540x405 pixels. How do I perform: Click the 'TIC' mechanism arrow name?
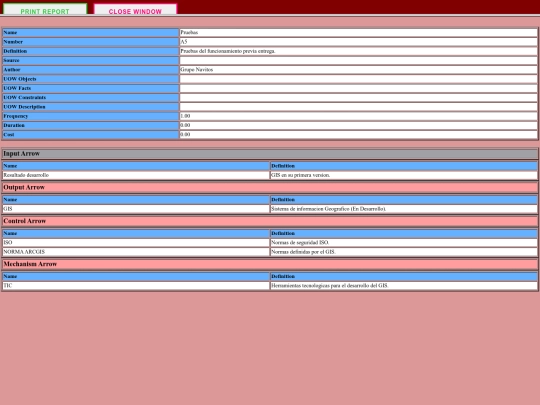click(x=8, y=285)
